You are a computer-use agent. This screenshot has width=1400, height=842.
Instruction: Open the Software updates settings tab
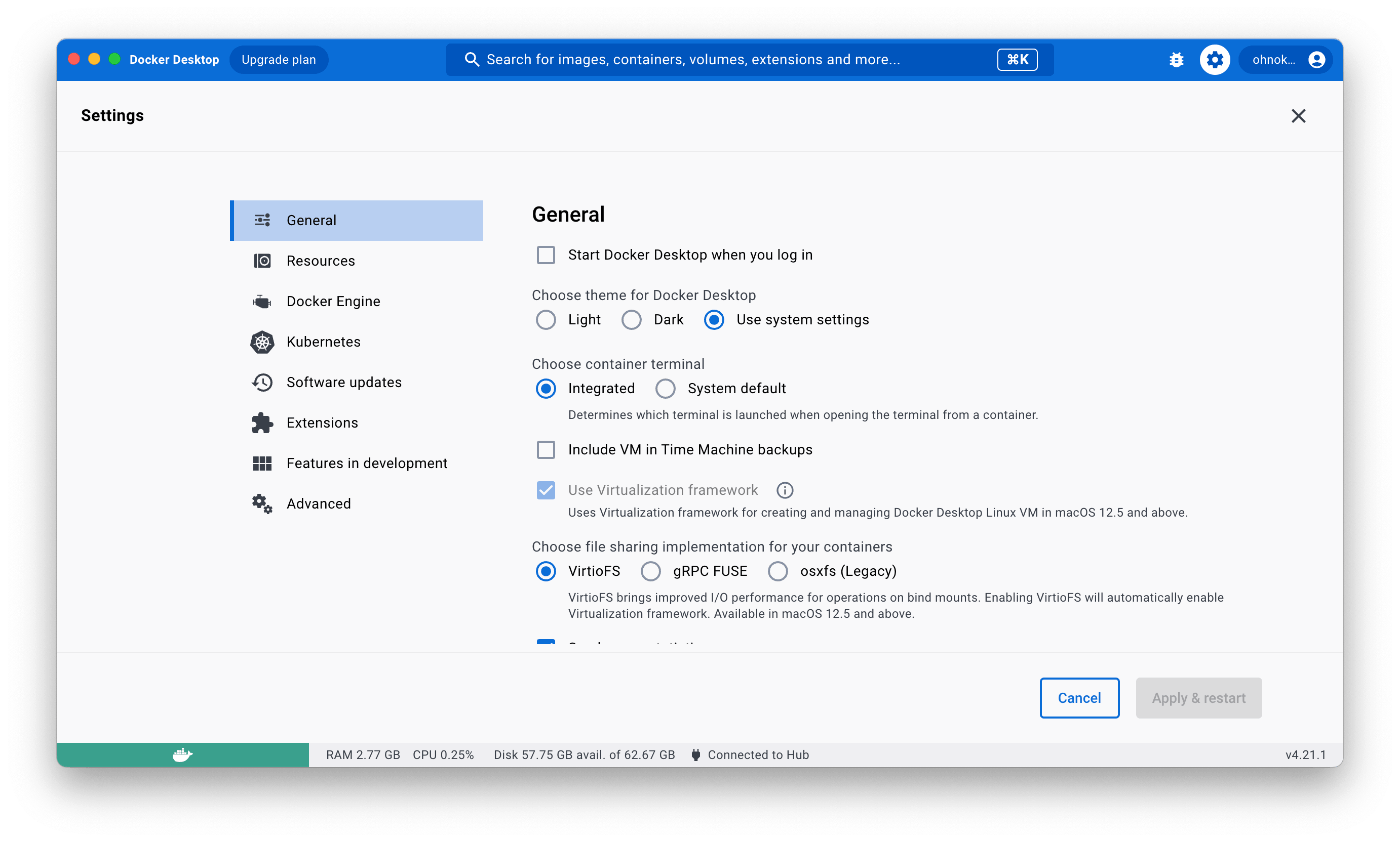tap(356, 382)
